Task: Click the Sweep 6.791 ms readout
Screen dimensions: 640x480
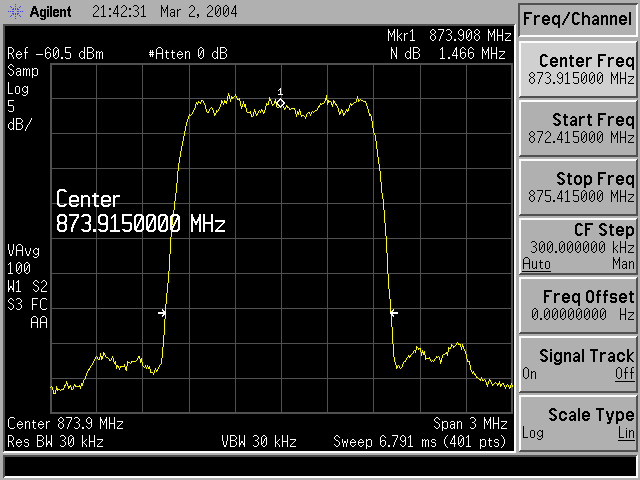Action: [x=420, y=442]
